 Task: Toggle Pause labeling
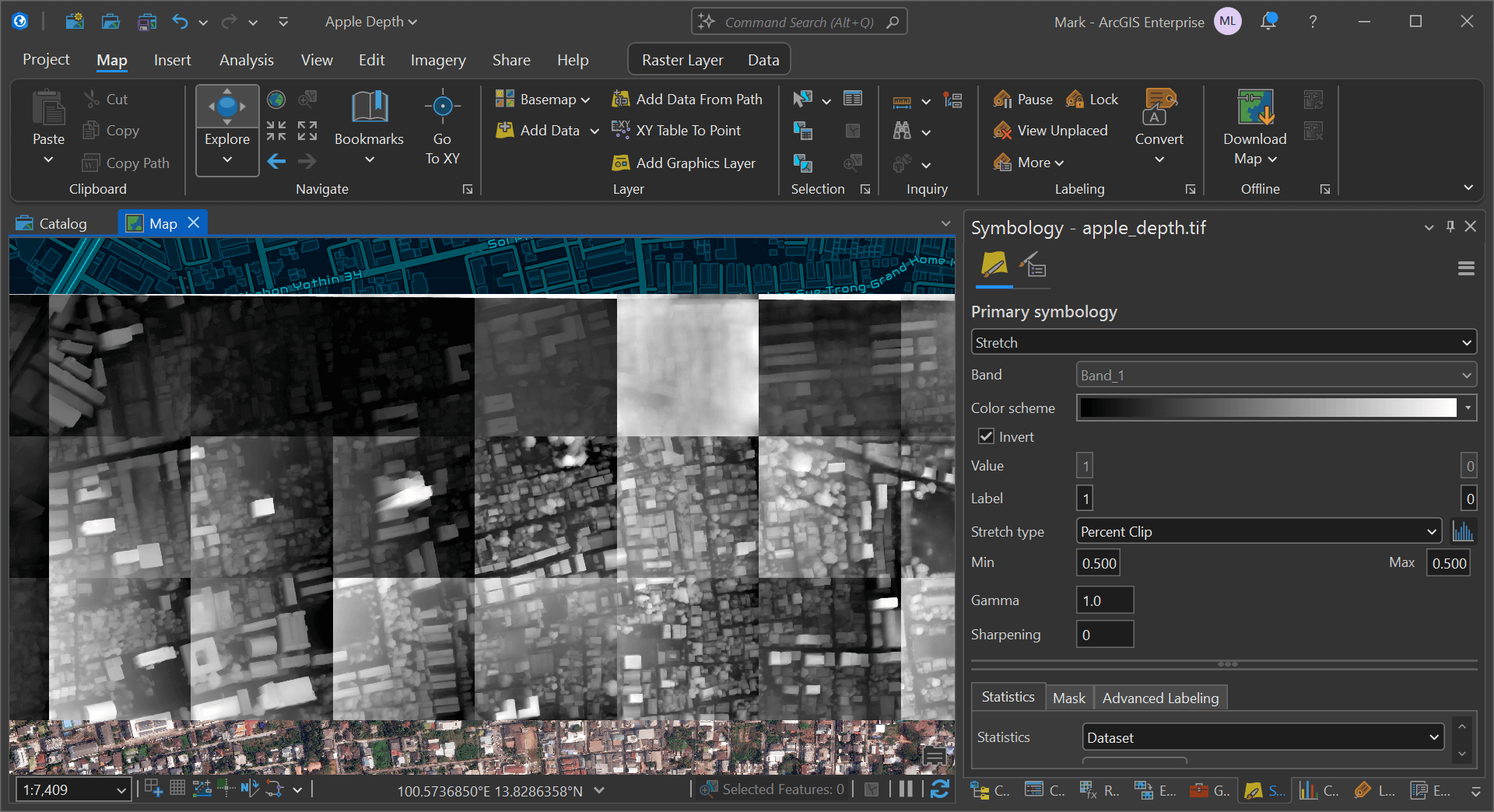click(1023, 100)
